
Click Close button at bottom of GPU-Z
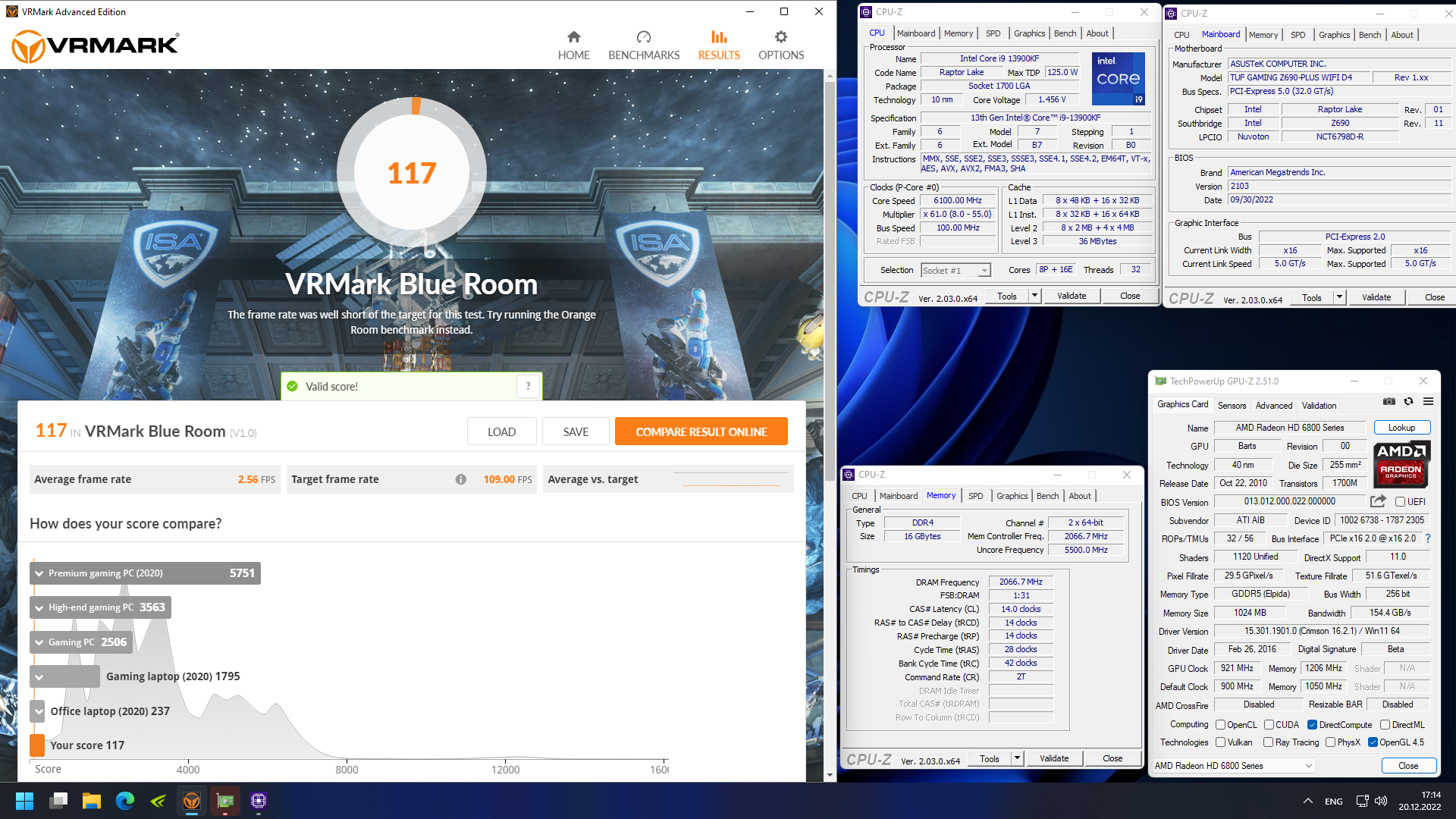click(1408, 766)
